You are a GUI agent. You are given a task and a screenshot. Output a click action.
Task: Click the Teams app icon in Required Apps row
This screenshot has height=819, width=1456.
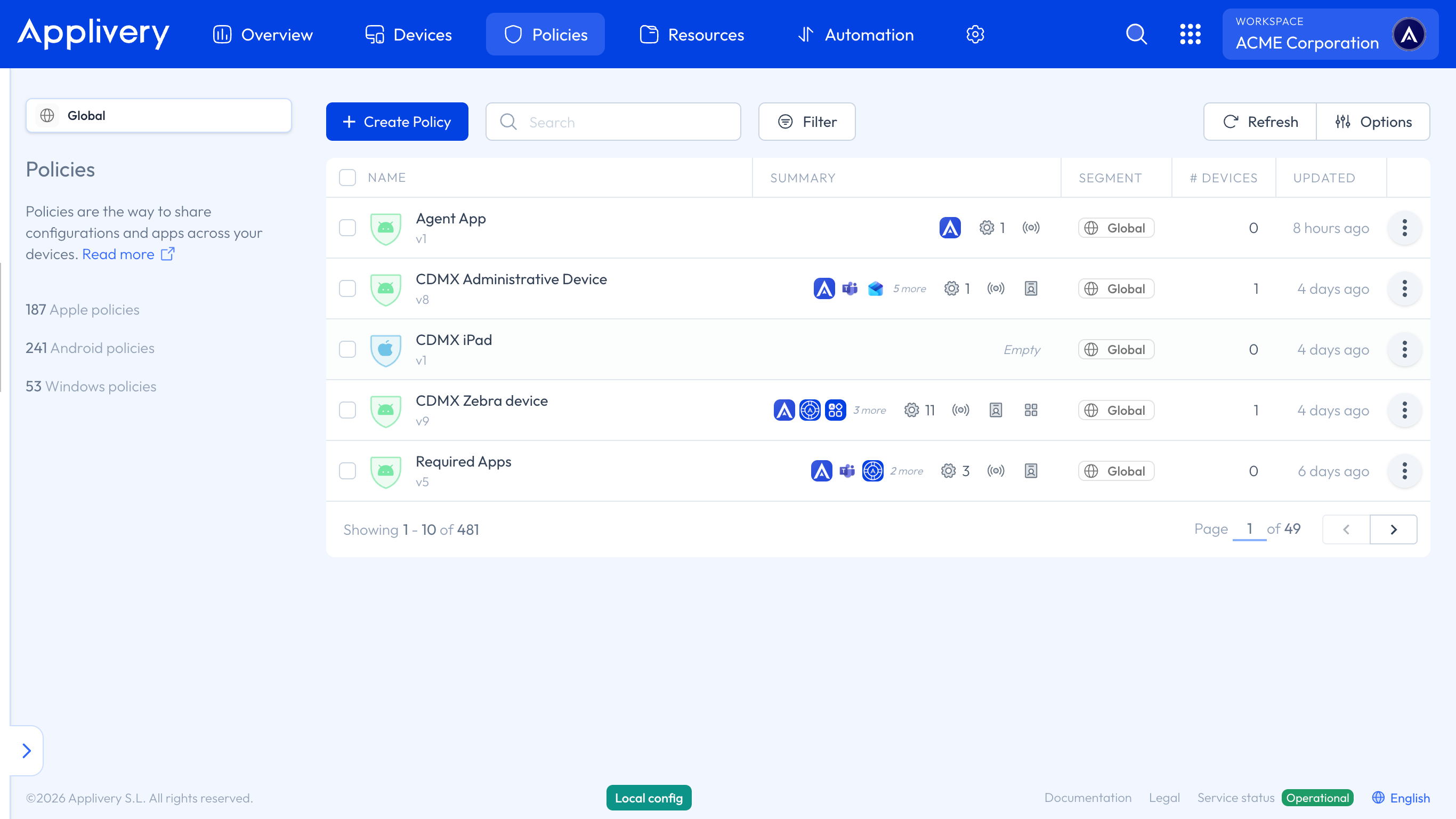pyautogui.click(x=847, y=471)
